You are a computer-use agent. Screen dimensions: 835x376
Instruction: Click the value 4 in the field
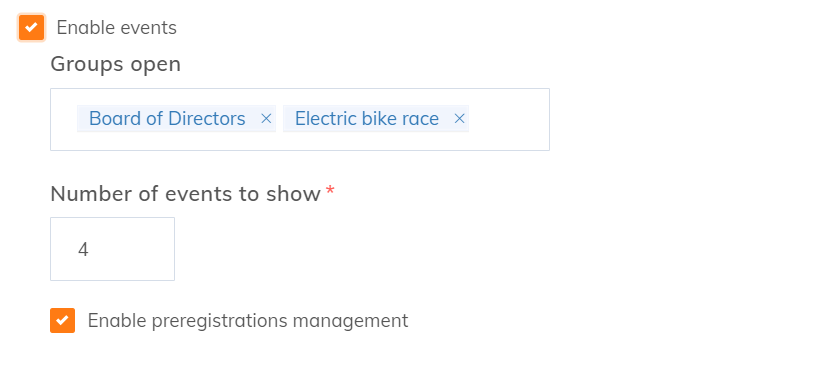coord(83,249)
